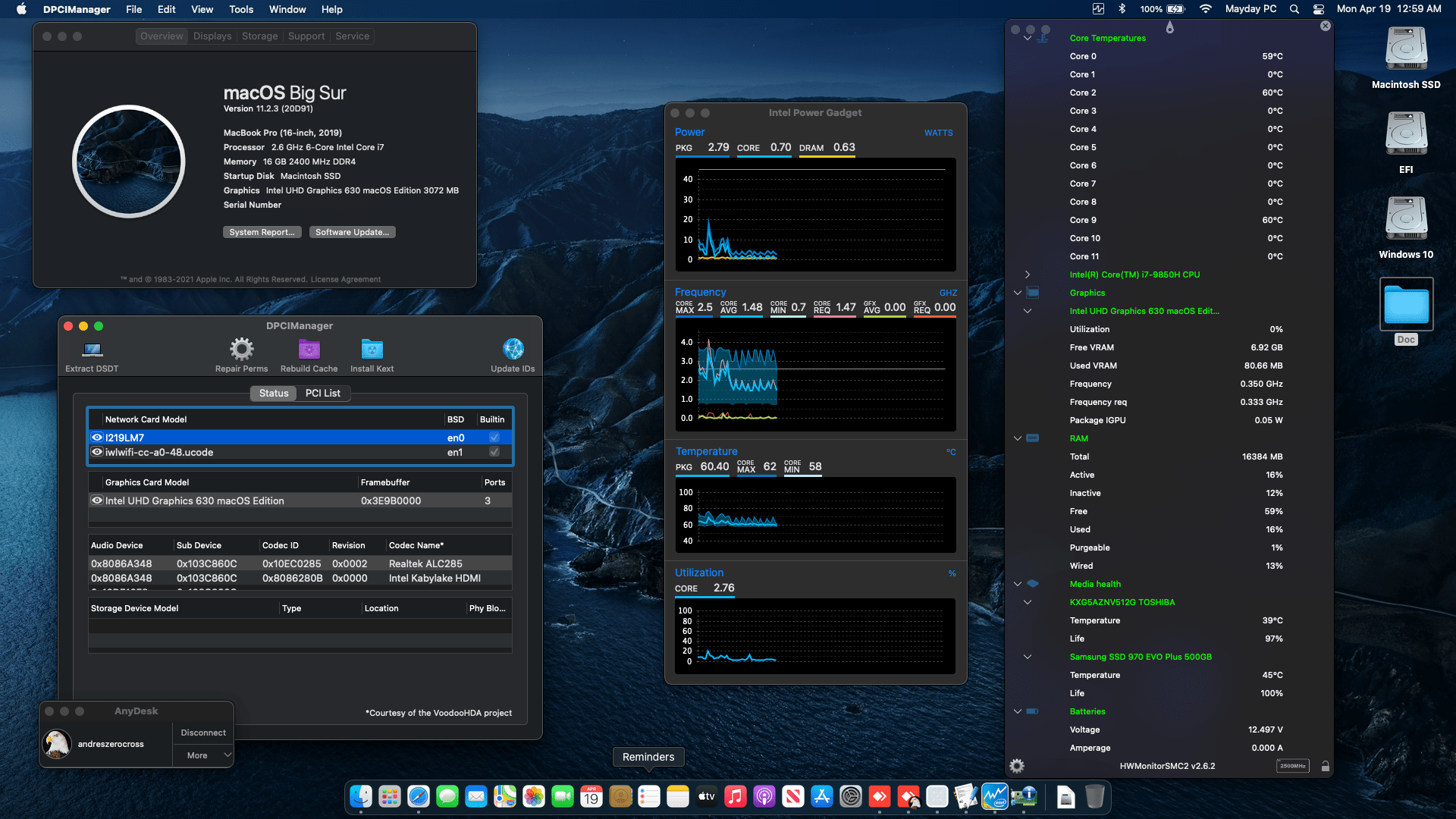
Task: Click the lock icon in HWMonitorSMC2
Action: click(x=1325, y=766)
